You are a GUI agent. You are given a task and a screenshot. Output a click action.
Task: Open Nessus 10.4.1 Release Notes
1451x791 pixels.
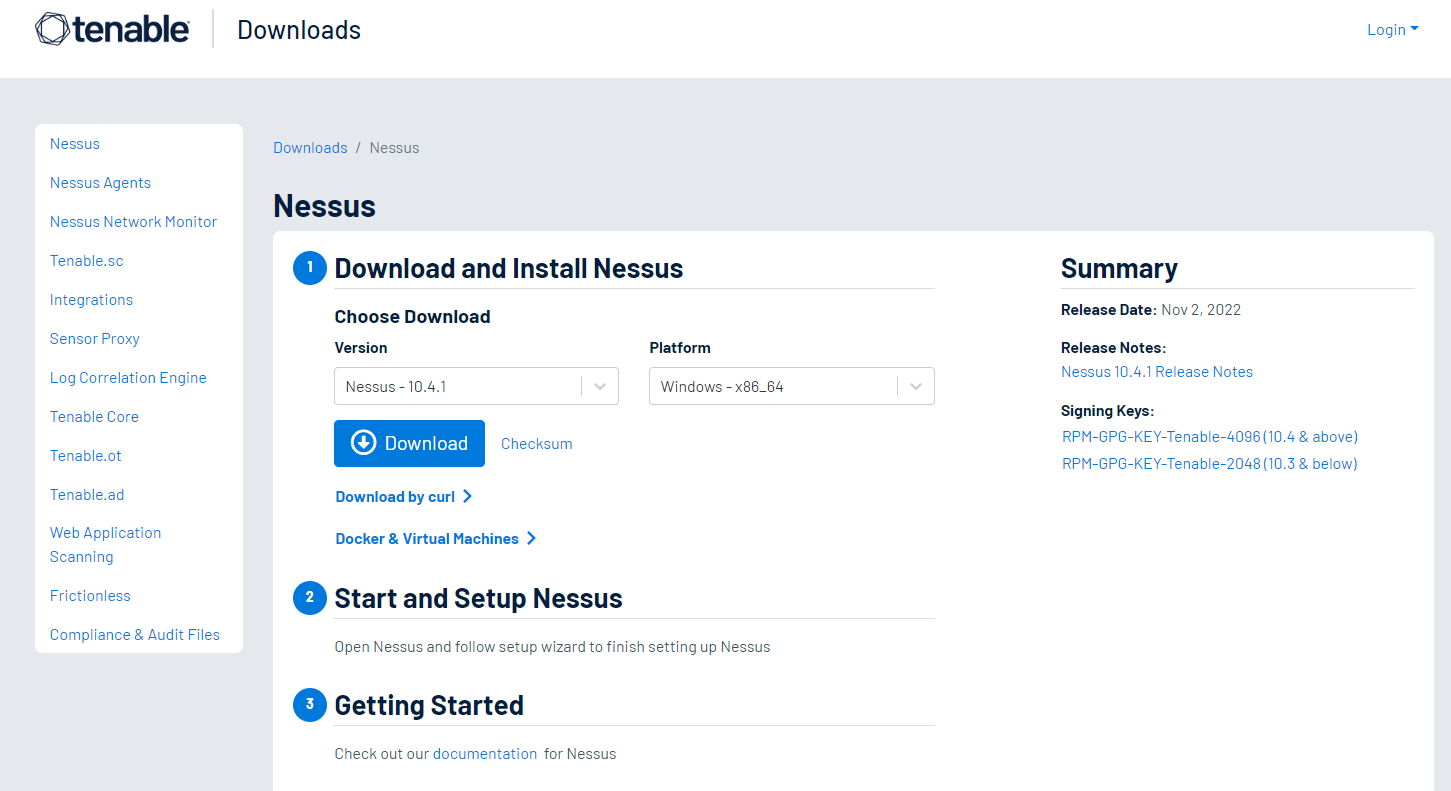coord(1156,372)
